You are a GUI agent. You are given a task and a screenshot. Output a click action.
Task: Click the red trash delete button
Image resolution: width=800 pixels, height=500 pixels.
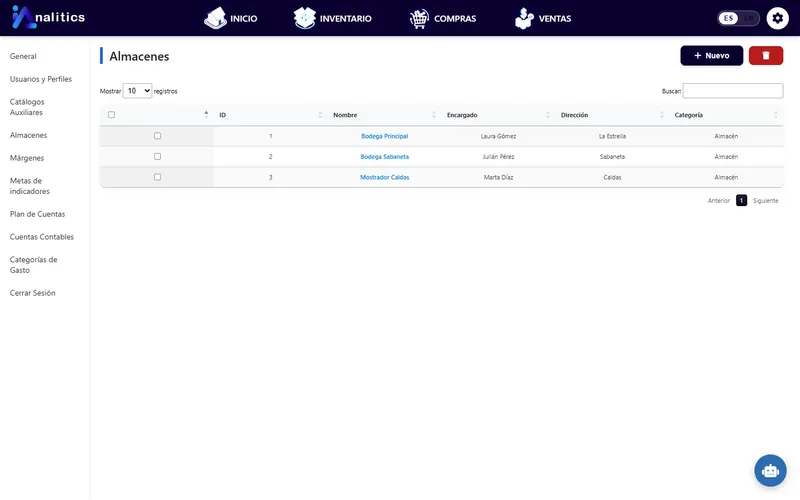[x=765, y=56]
